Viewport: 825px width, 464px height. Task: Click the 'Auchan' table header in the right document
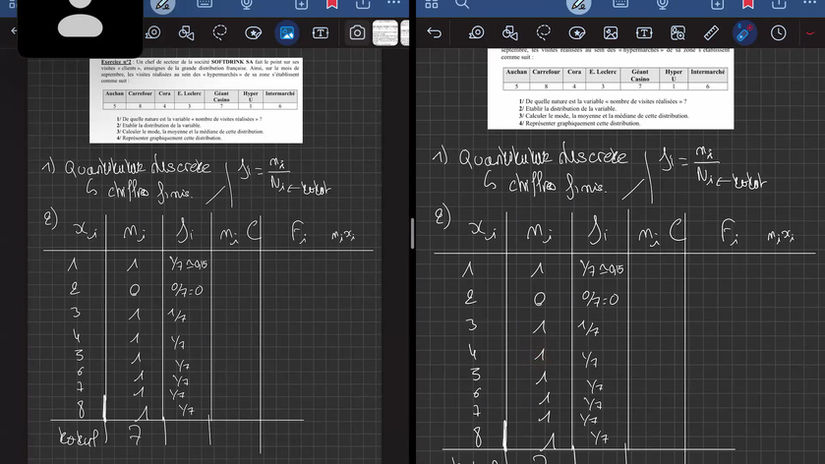pos(516,72)
